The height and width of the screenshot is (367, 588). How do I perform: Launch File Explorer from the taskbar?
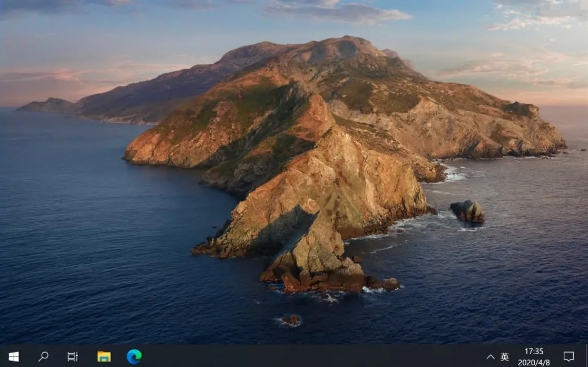(104, 357)
